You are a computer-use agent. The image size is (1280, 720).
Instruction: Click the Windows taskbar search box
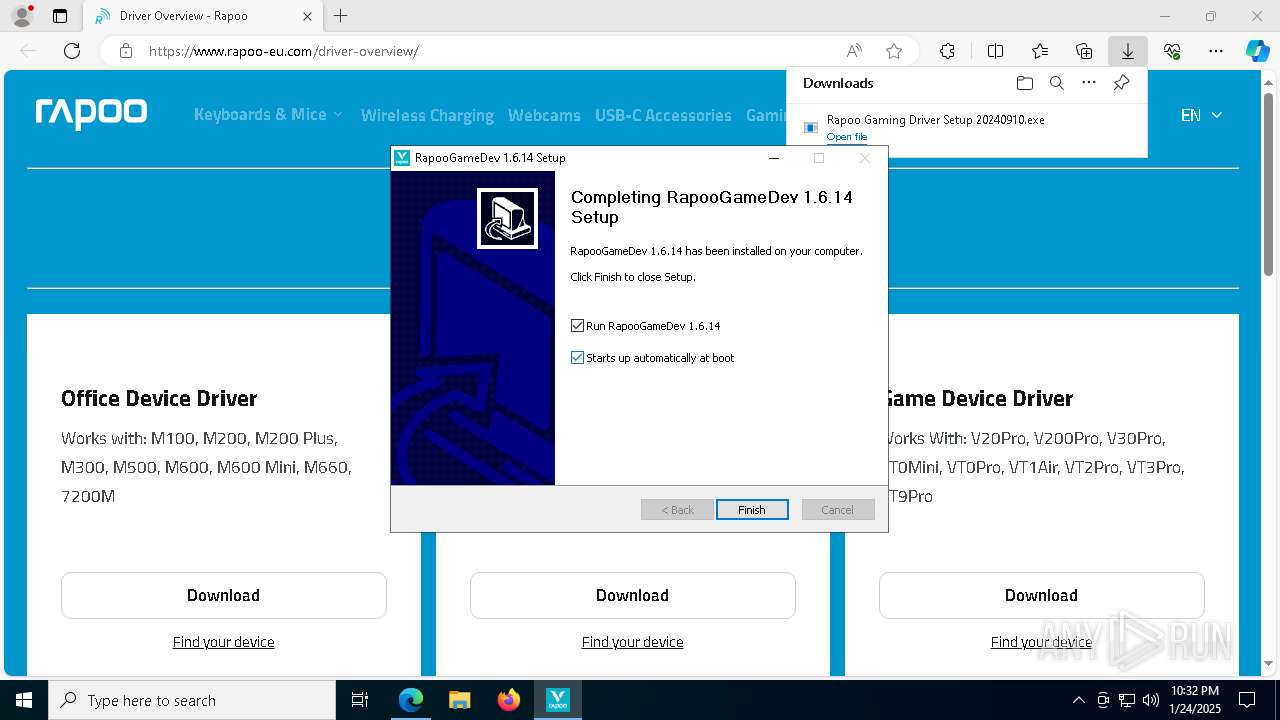point(192,700)
